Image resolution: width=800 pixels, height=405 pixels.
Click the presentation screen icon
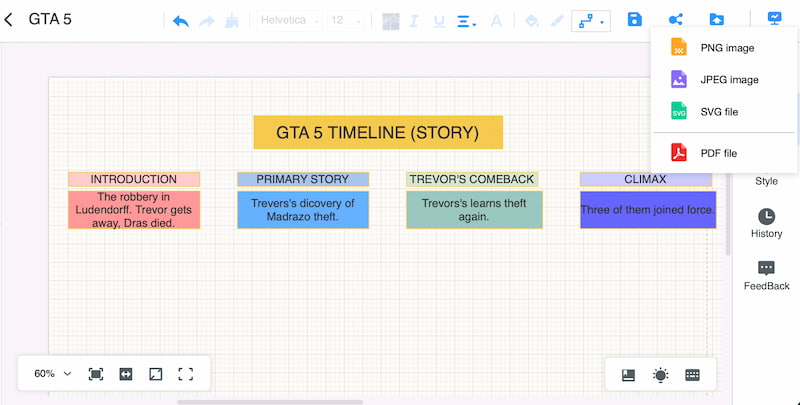click(x=774, y=19)
